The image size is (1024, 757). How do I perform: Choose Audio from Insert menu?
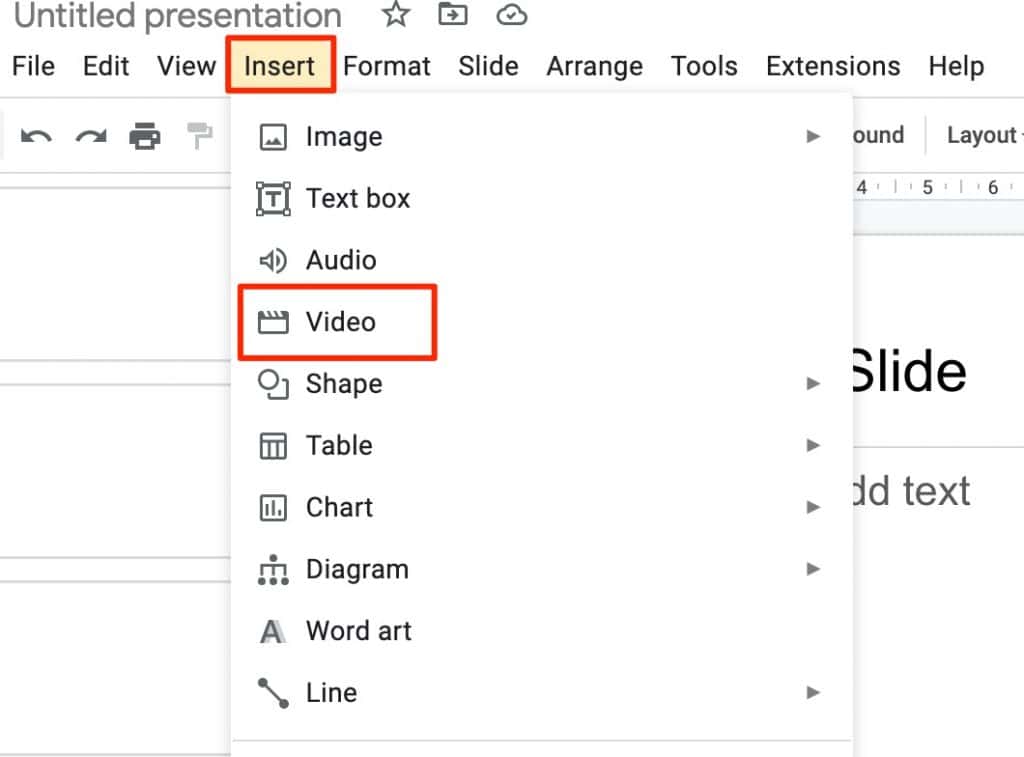coord(542,261)
